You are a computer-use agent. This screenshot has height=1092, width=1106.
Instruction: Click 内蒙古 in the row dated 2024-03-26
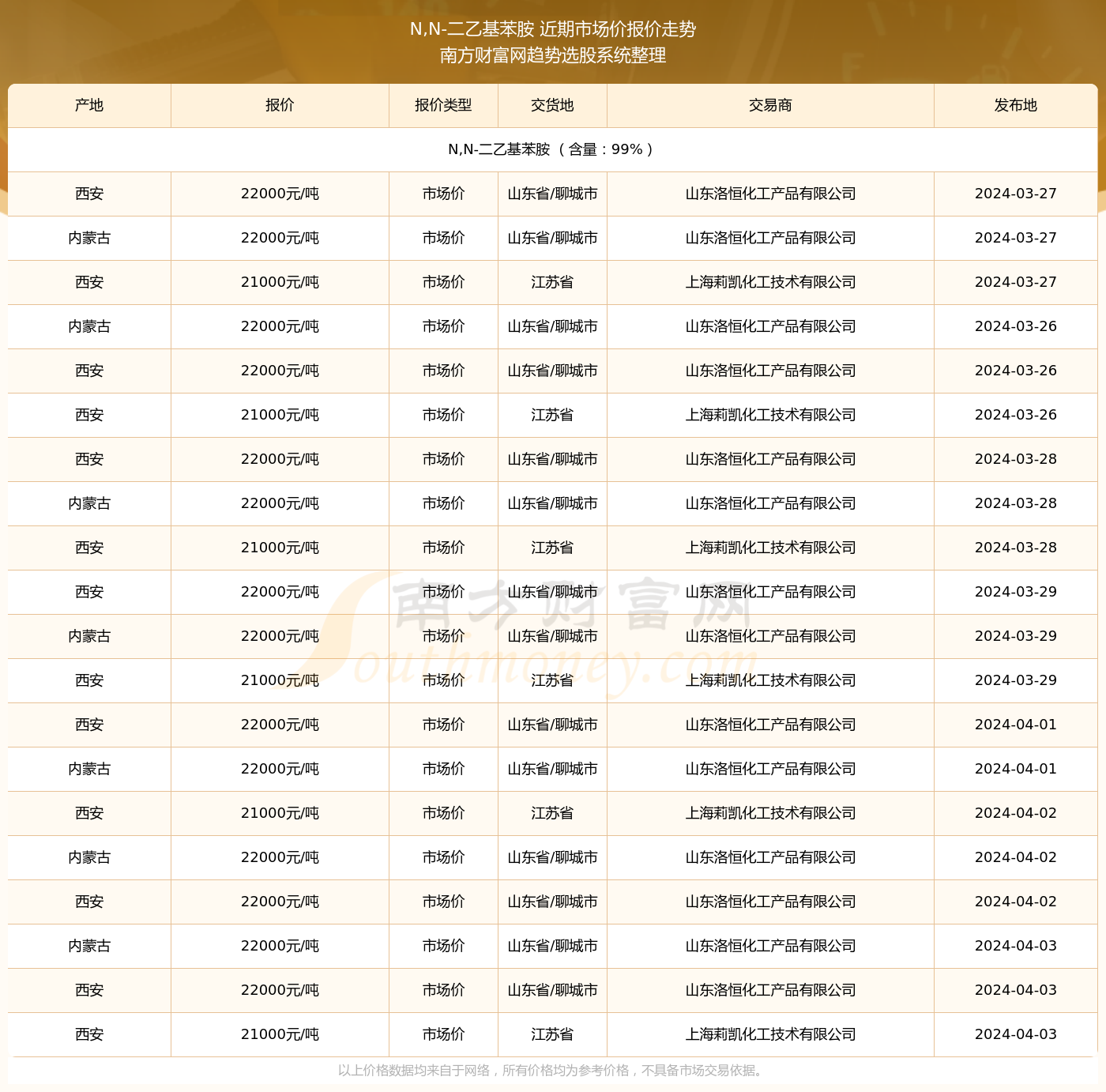point(89,326)
